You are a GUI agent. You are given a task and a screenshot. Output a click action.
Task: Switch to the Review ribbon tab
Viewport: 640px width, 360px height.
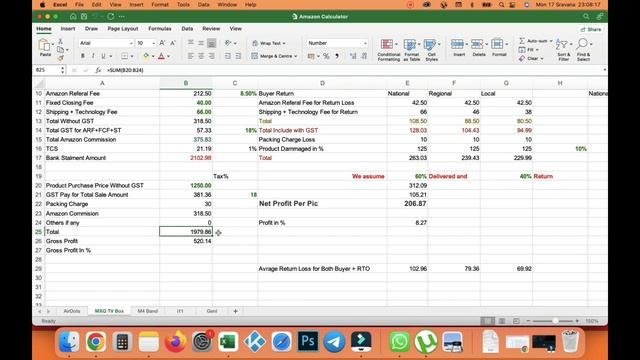click(211, 29)
